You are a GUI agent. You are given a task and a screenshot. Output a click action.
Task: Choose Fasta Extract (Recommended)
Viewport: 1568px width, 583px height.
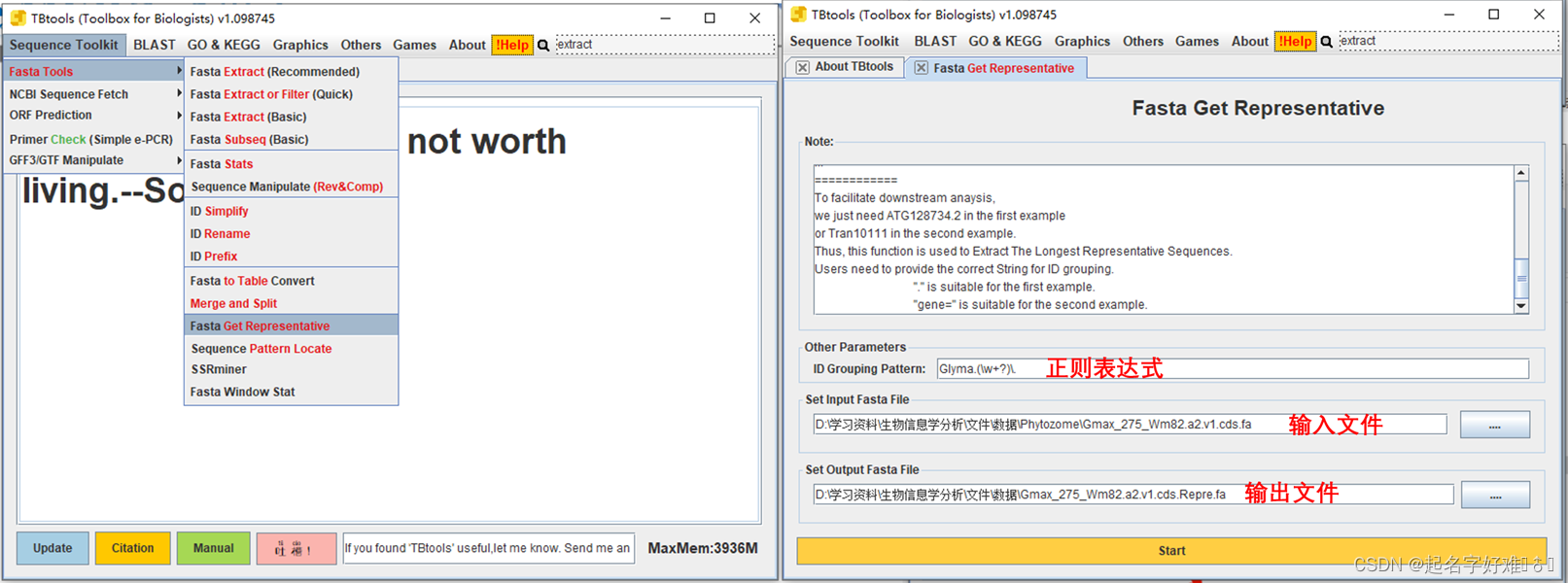[x=291, y=72]
